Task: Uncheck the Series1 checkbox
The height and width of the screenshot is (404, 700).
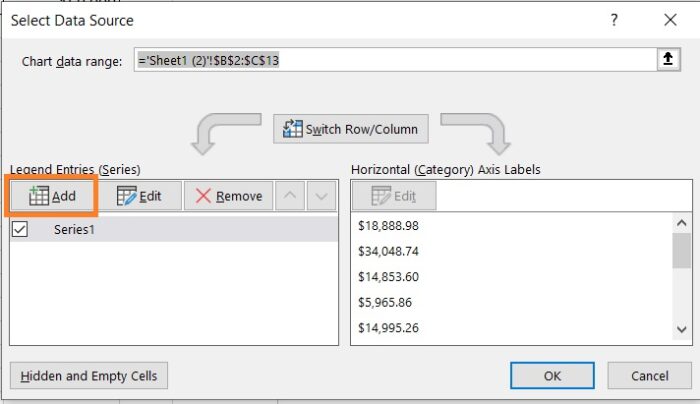Action: pyautogui.click(x=20, y=229)
